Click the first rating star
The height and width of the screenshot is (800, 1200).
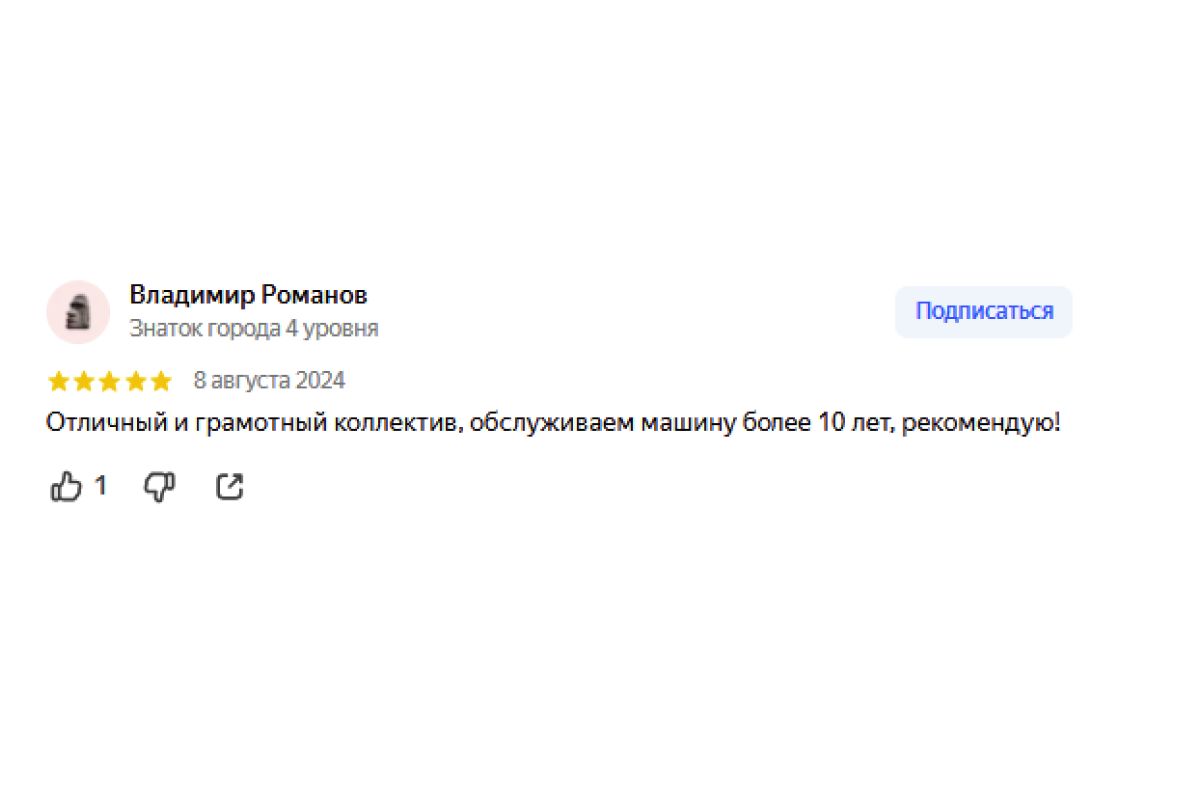coord(58,381)
